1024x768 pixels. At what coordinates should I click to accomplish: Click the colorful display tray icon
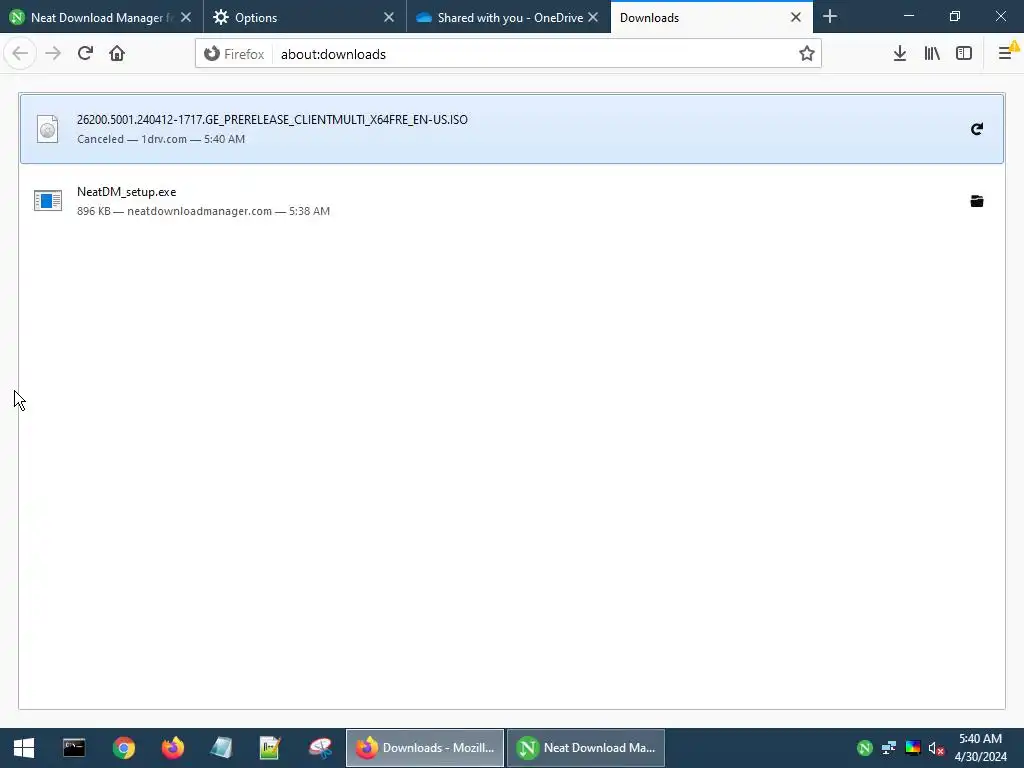click(913, 748)
